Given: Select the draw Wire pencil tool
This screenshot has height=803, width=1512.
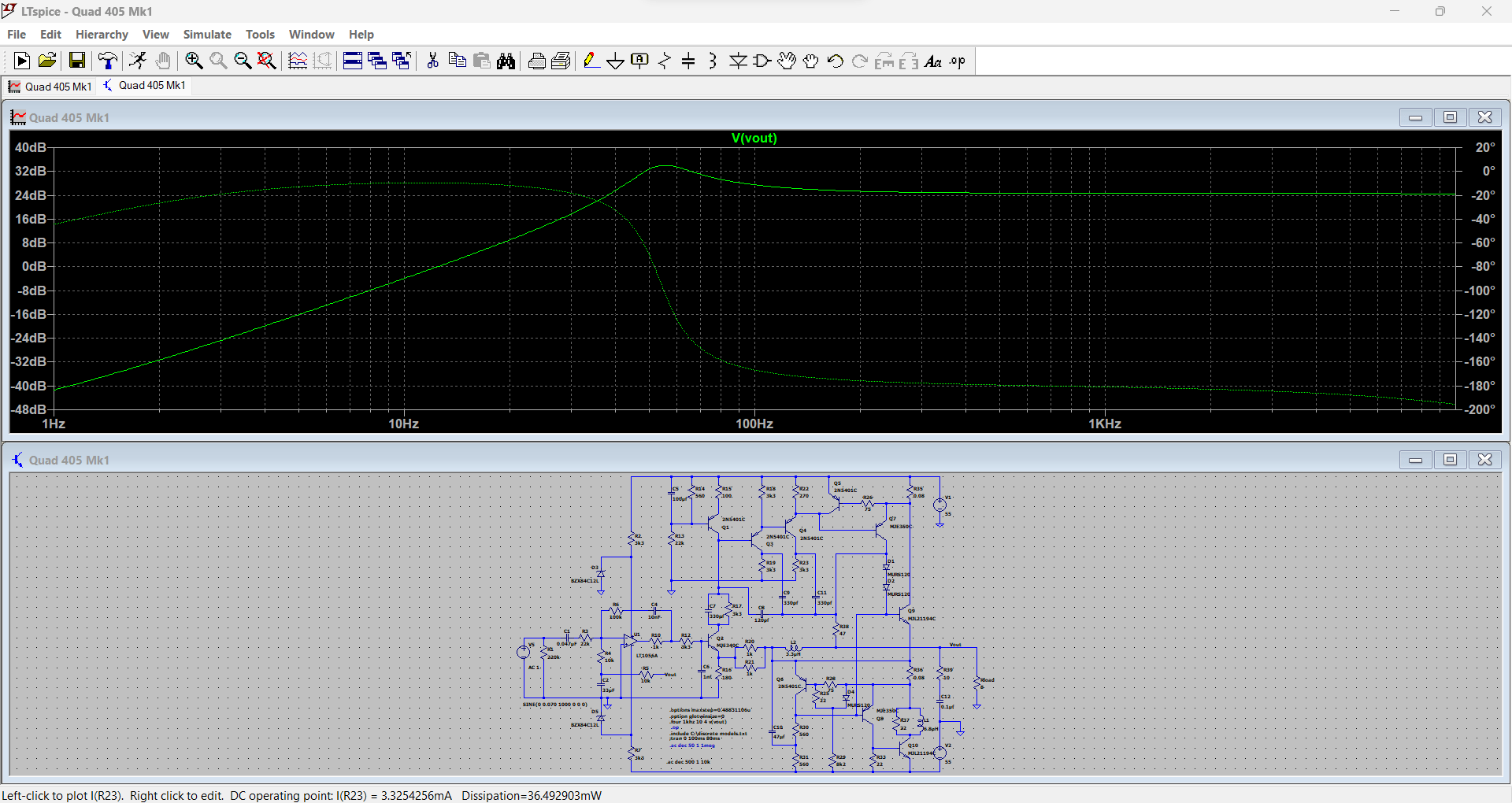Looking at the screenshot, I should click(x=591, y=61).
